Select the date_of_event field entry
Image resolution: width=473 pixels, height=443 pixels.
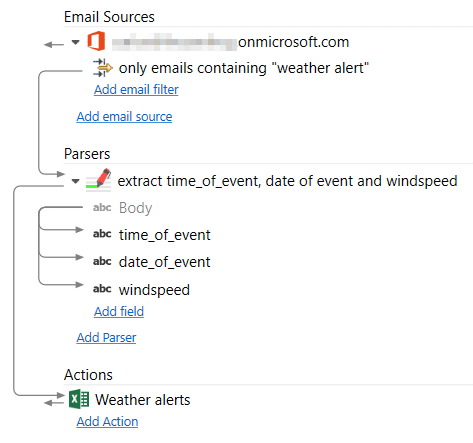click(165, 262)
